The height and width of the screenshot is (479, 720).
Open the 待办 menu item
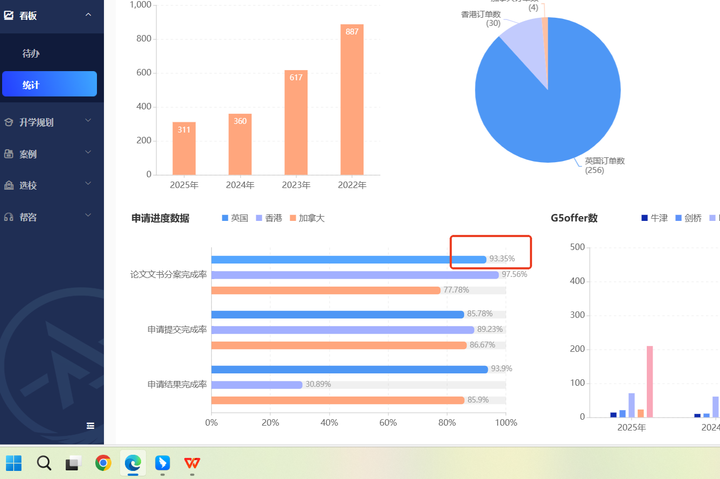[x=31, y=52]
